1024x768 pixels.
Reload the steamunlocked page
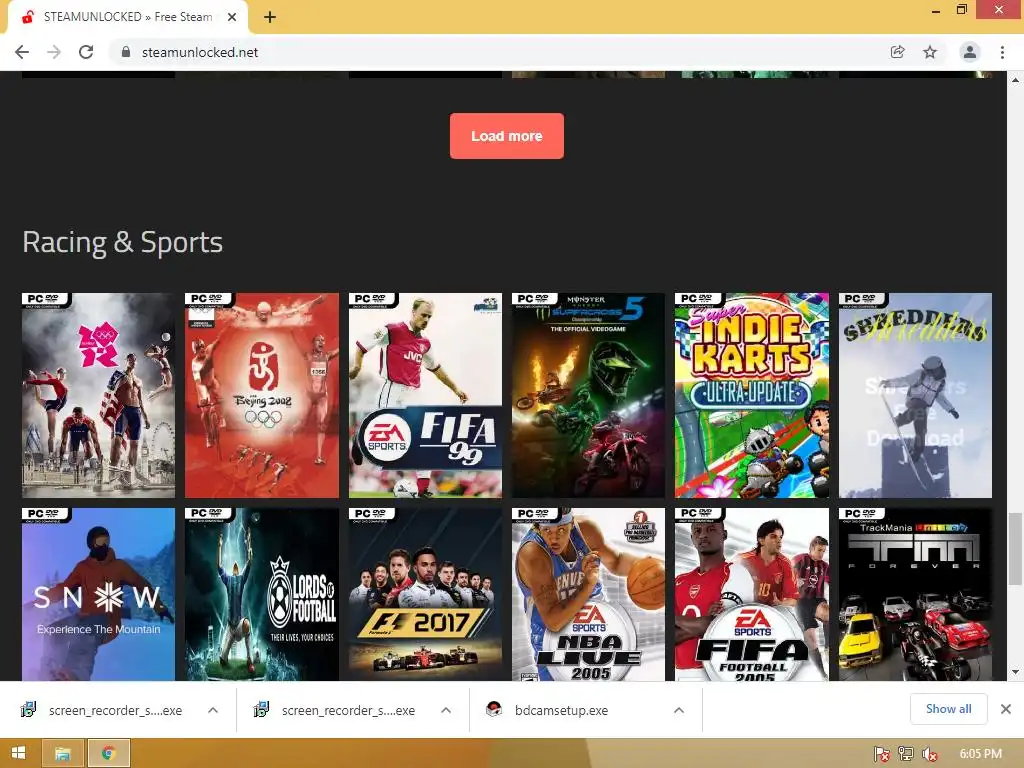click(x=86, y=52)
